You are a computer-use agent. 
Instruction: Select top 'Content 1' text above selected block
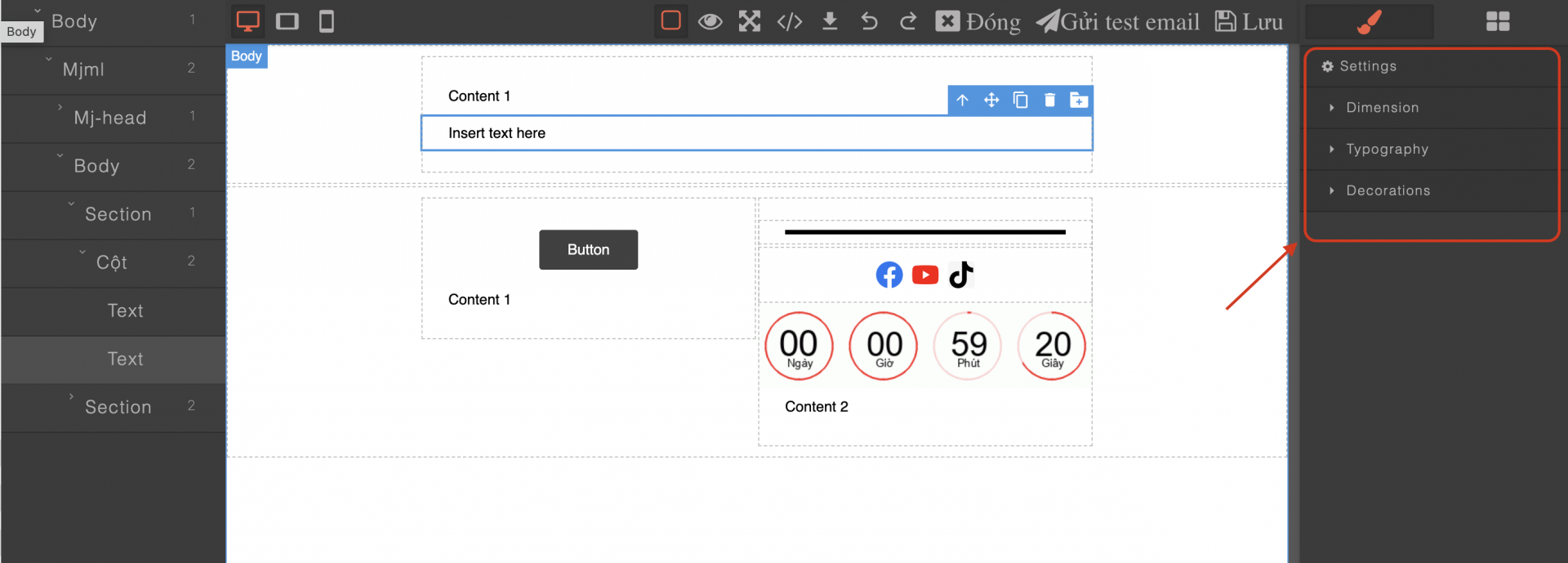(x=479, y=96)
